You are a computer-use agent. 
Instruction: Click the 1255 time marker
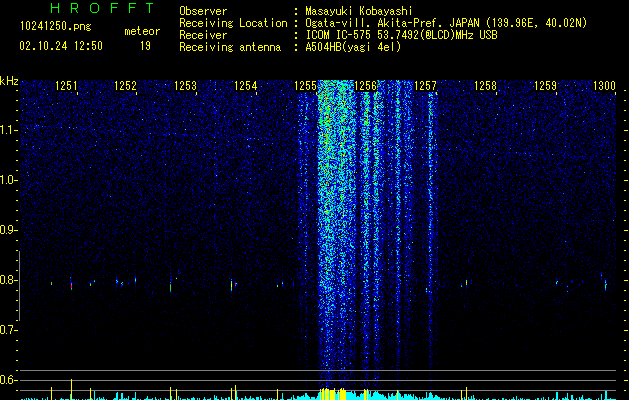click(x=306, y=86)
